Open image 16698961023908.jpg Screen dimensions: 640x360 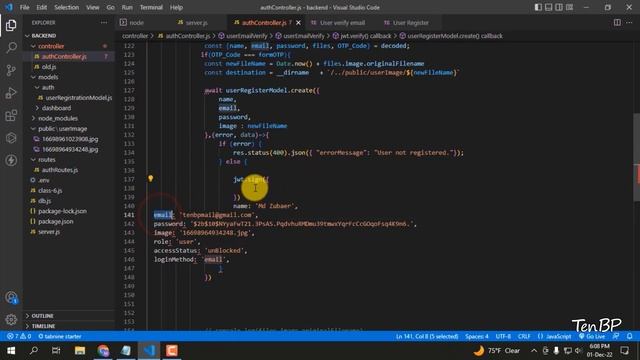pyautogui.click(x=70, y=139)
